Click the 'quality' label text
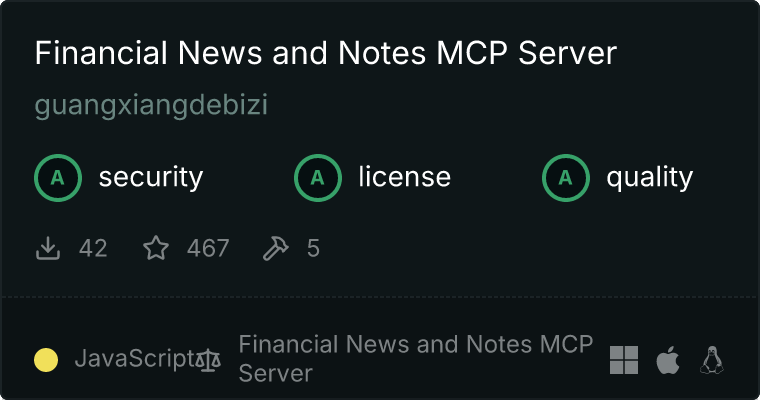 coord(649,177)
